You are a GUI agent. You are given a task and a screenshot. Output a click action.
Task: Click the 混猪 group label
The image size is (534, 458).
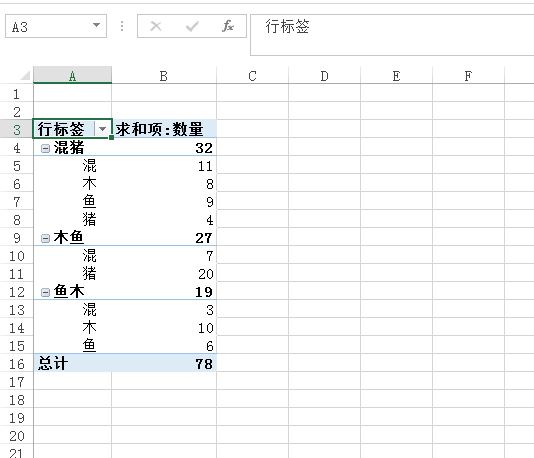pos(69,148)
